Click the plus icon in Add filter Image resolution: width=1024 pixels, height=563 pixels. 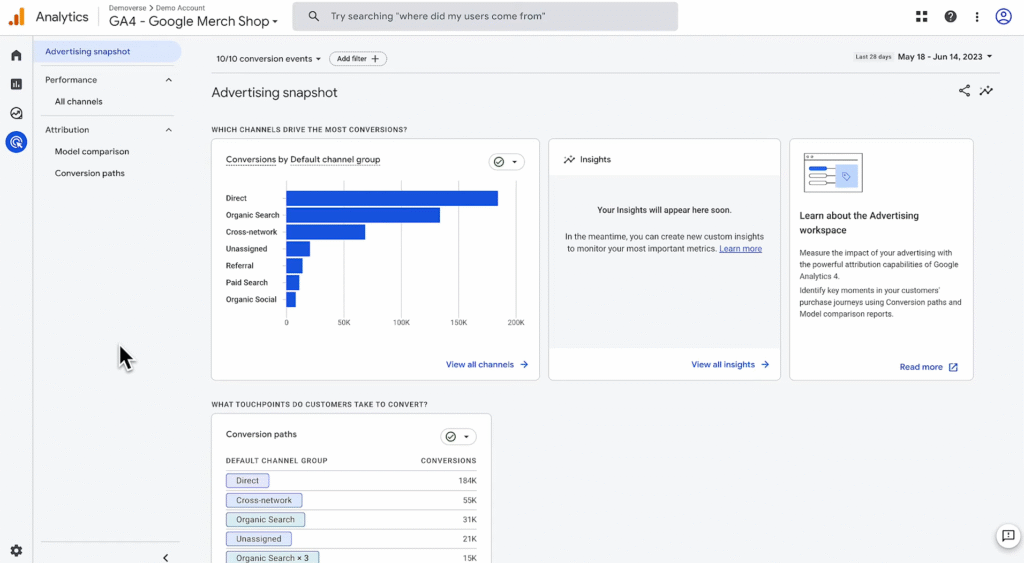click(x=375, y=59)
